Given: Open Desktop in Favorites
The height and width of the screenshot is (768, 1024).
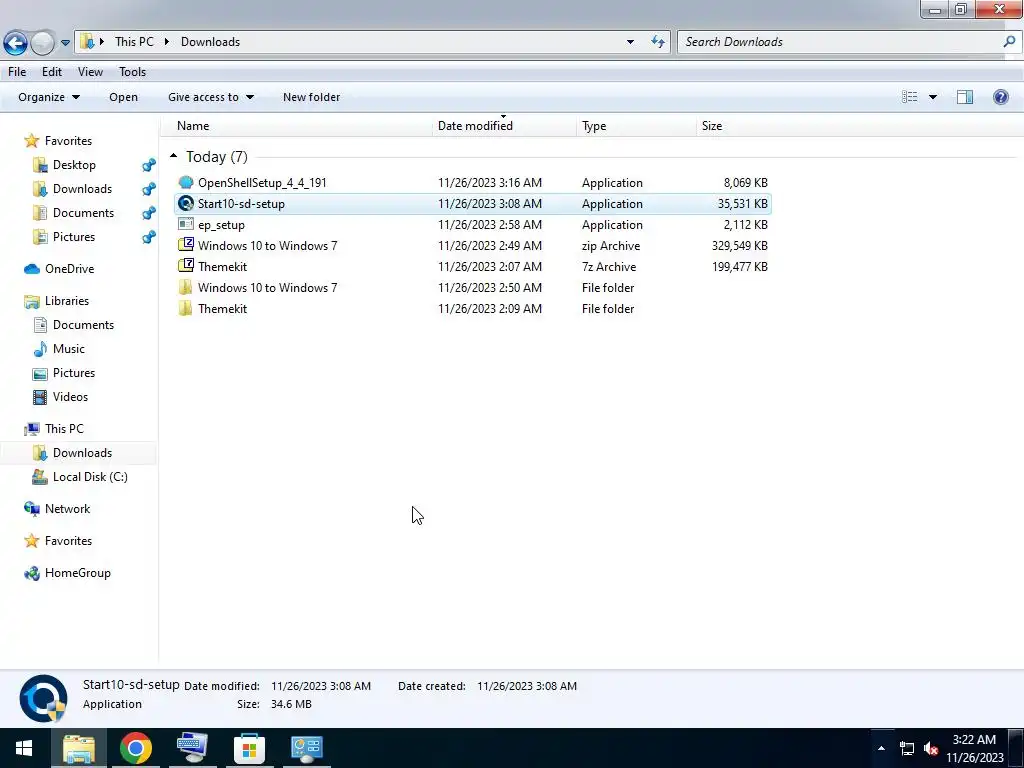Looking at the screenshot, I should point(74,165).
